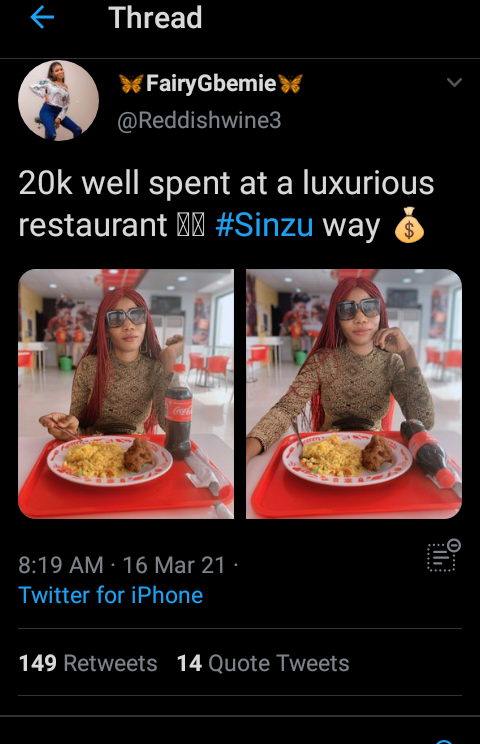Screen dimensions: 480x744
Task: Open FairyGbemie's round profile picture
Action: point(58,101)
